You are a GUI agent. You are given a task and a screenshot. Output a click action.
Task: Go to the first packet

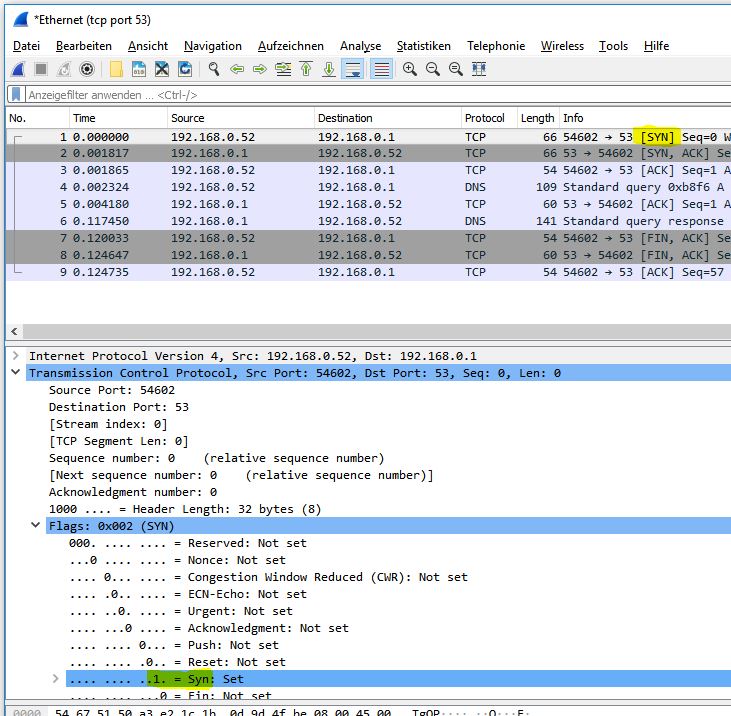point(306,69)
